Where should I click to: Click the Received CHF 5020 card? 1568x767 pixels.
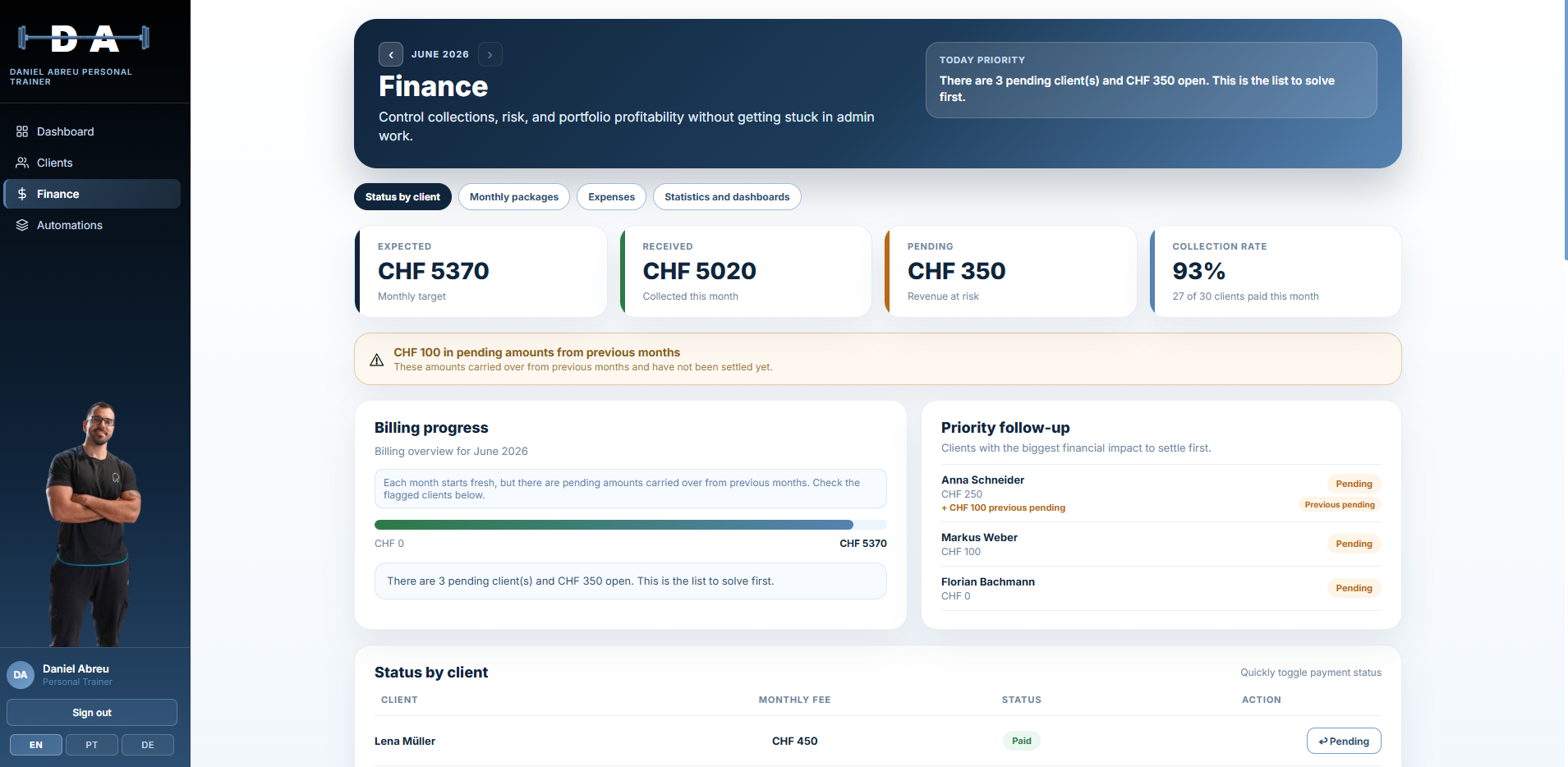(746, 272)
